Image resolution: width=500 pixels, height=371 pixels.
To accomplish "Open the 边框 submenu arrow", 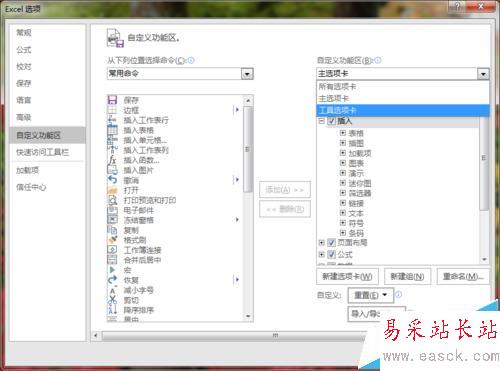I will click(237, 110).
